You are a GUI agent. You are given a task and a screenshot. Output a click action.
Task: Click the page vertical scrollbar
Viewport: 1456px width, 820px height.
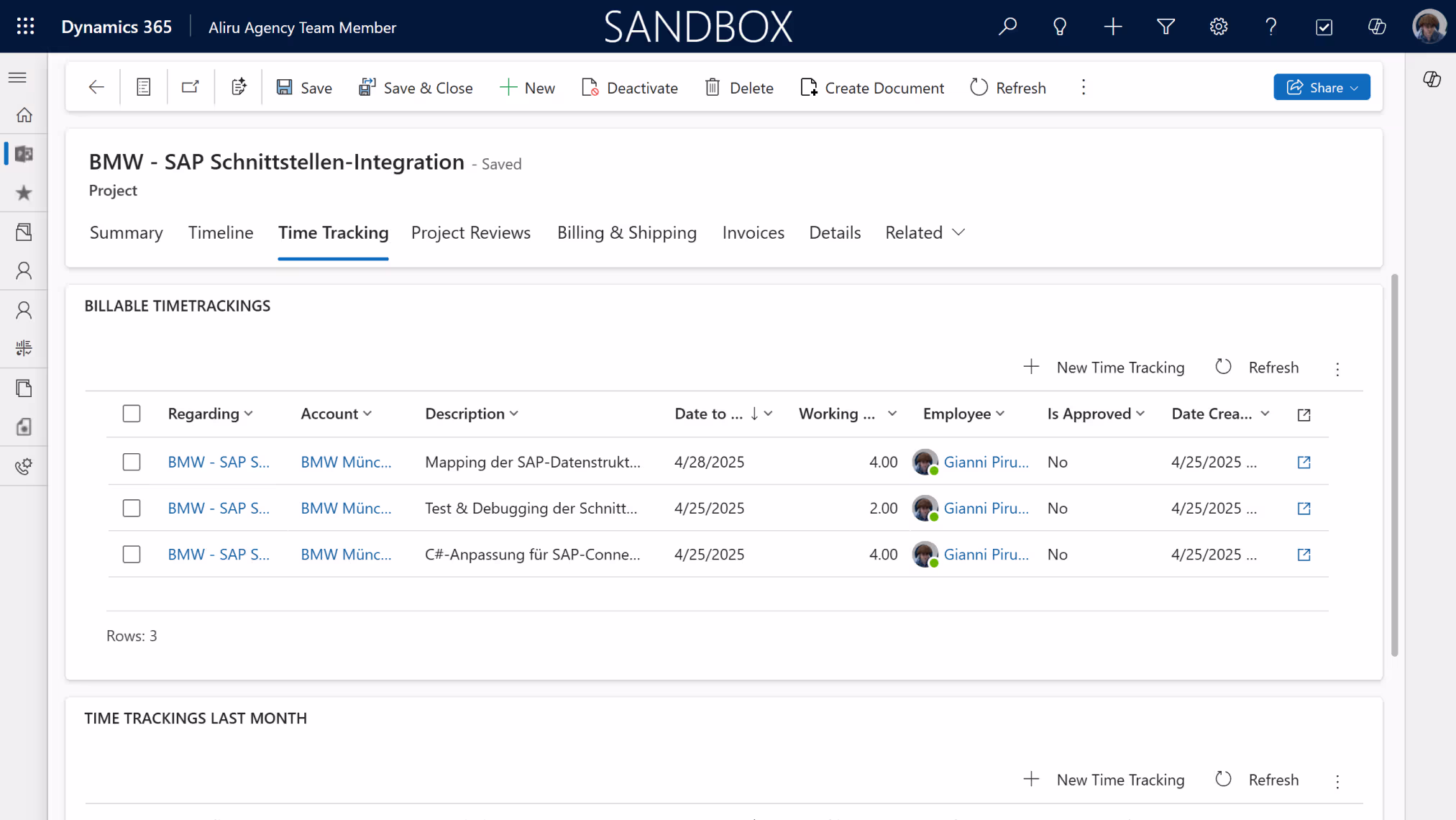(1394, 465)
